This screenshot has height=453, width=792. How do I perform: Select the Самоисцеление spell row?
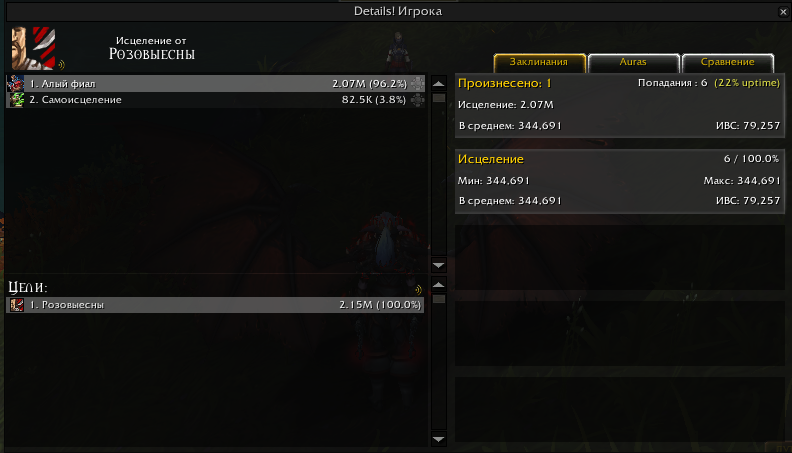click(216, 99)
